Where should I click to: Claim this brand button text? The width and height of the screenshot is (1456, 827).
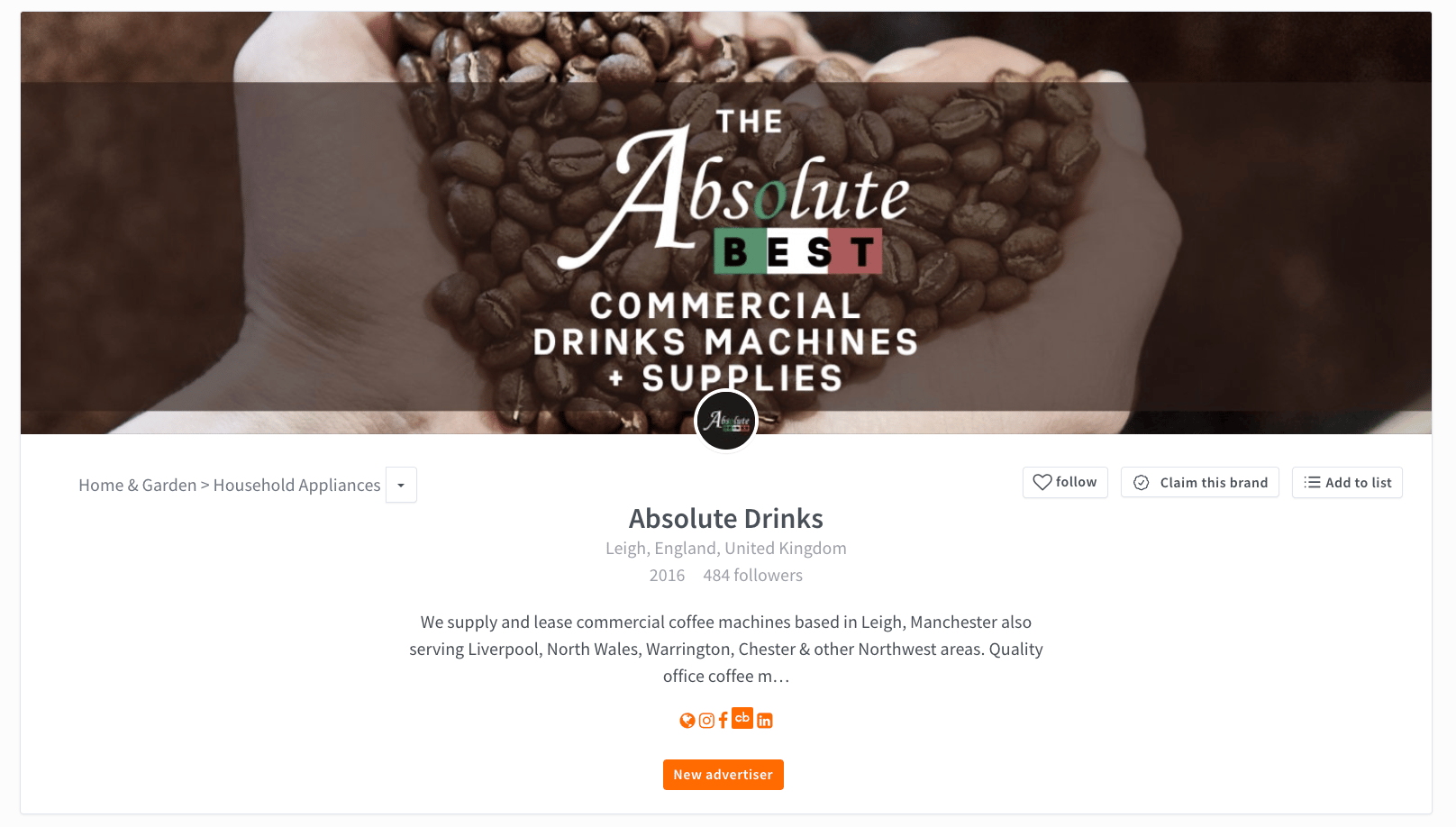coord(1214,483)
